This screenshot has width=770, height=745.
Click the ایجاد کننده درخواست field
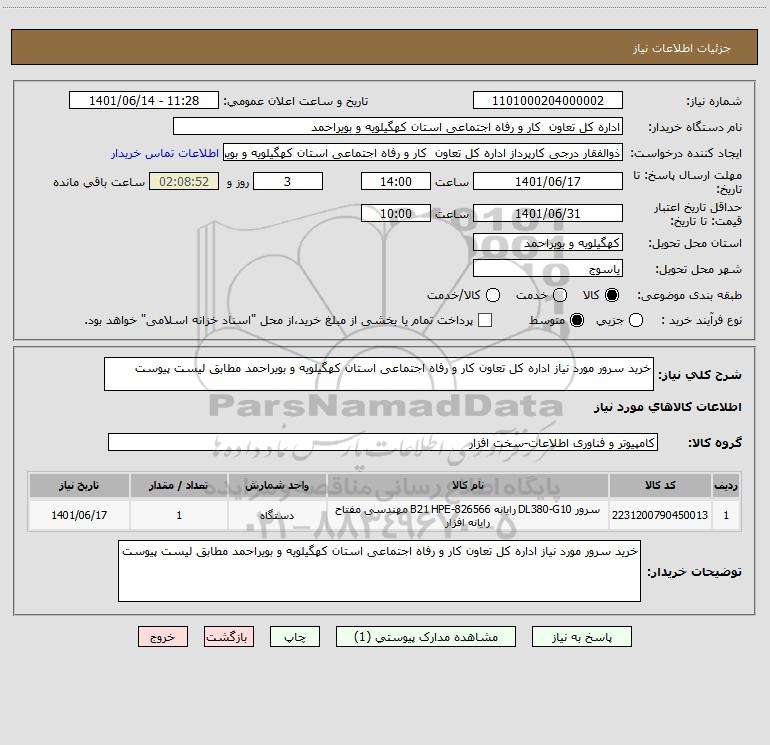pyautogui.click(x=423, y=153)
